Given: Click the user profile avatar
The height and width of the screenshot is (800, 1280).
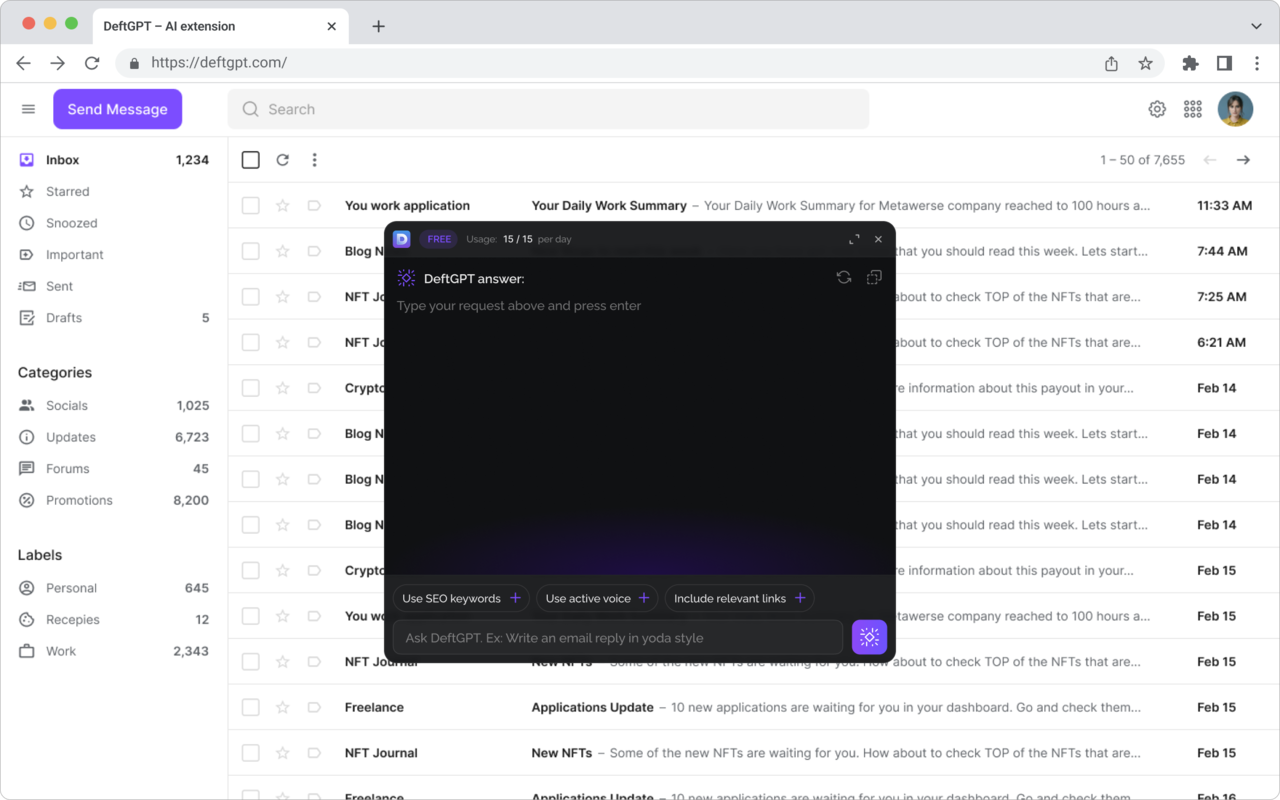Looking at the screenshot, I should pos(1235,109).
